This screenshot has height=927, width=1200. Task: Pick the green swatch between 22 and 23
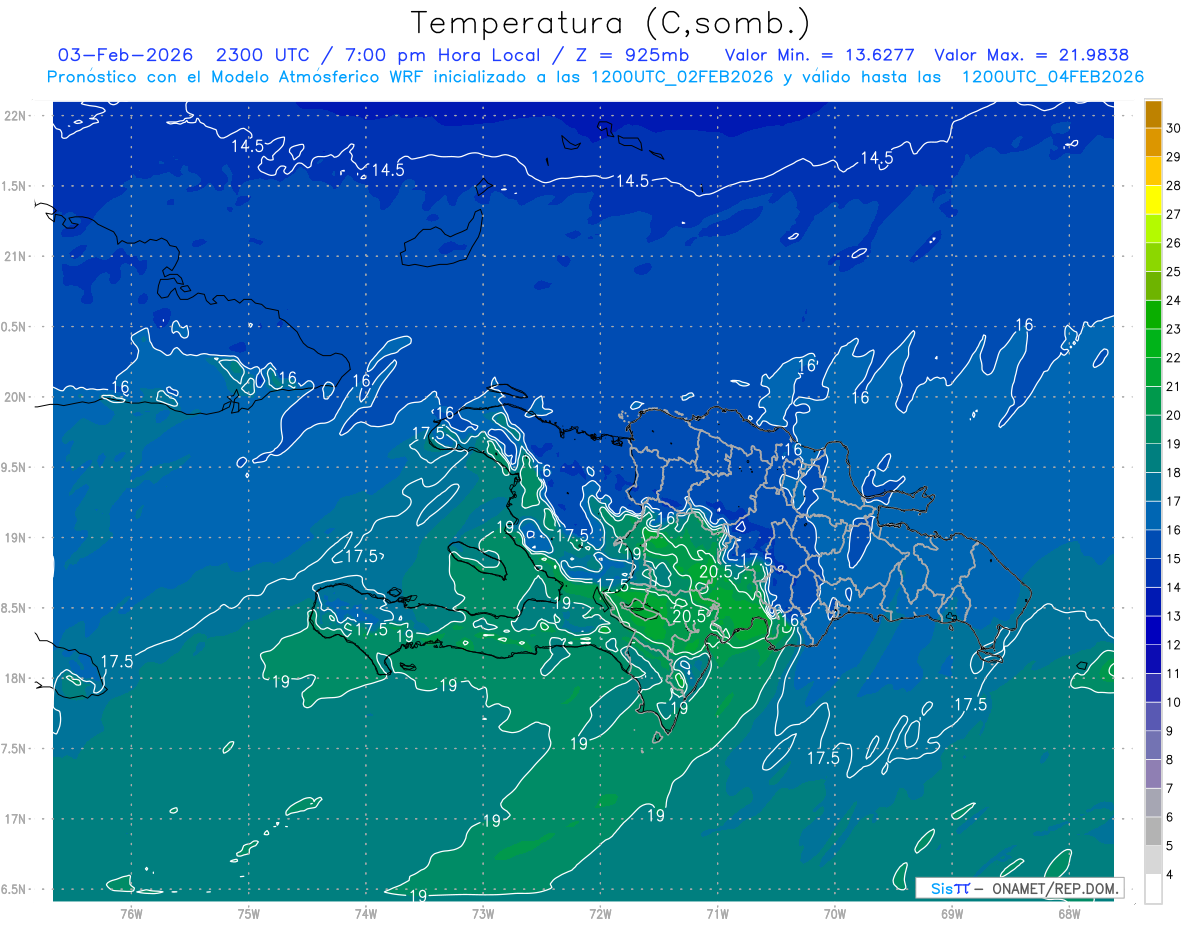coord(1154,343)
